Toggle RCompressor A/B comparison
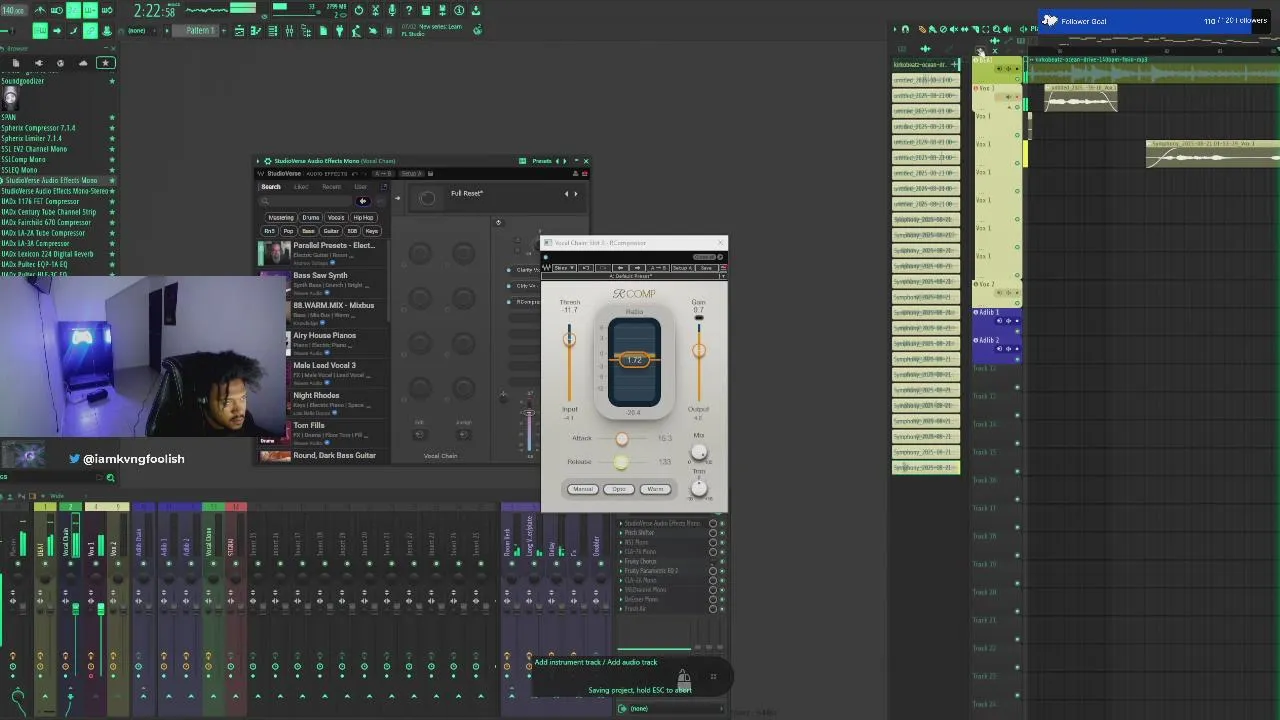1280x720 pixels. pyautogui.click(x=658, y=268)
